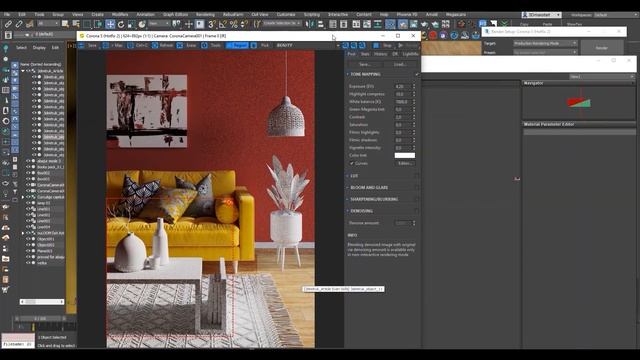Hide the CoronaCamera001 object with its eye icon

[29, 185]
